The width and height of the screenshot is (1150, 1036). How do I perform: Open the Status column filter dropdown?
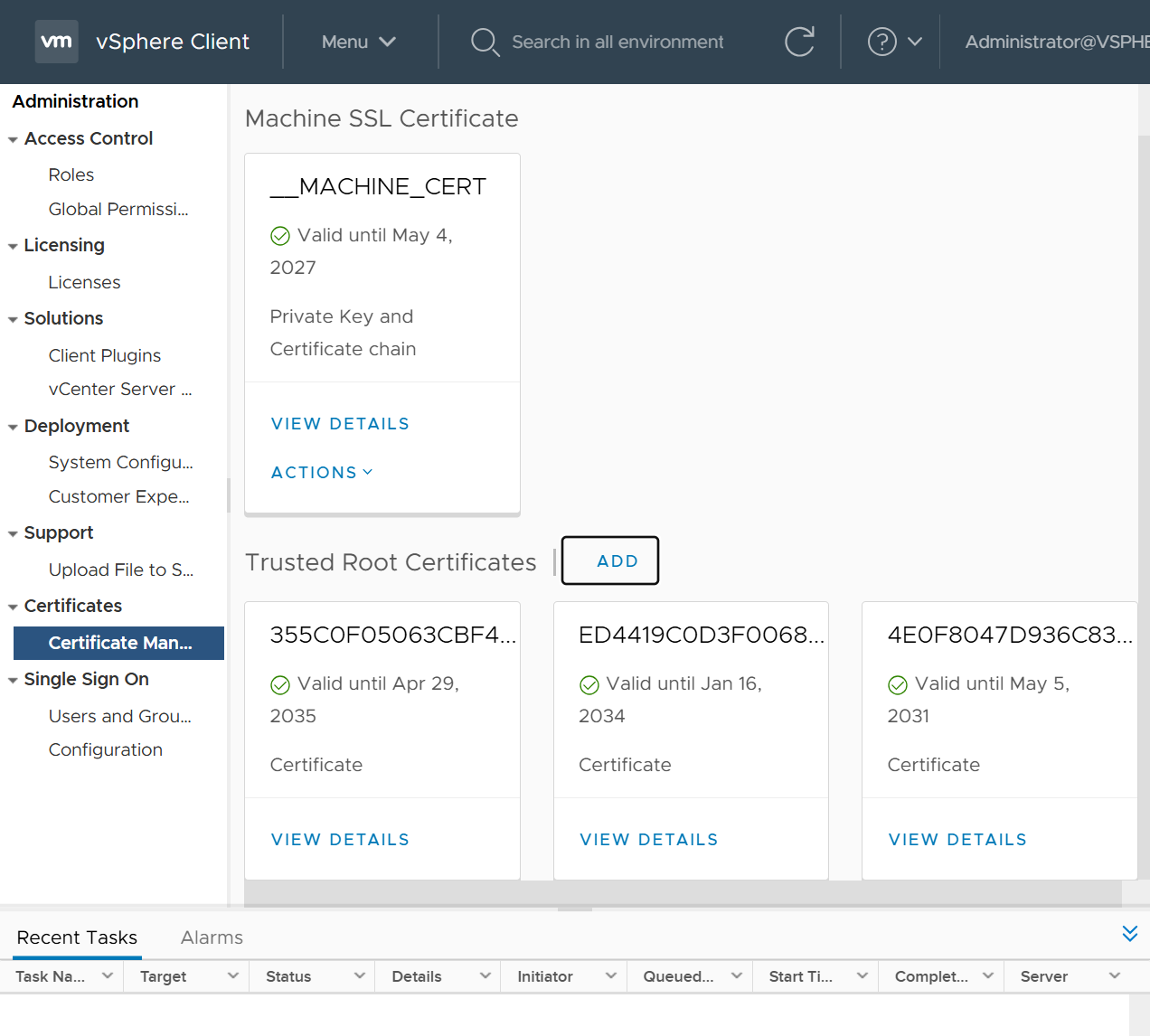359,975
